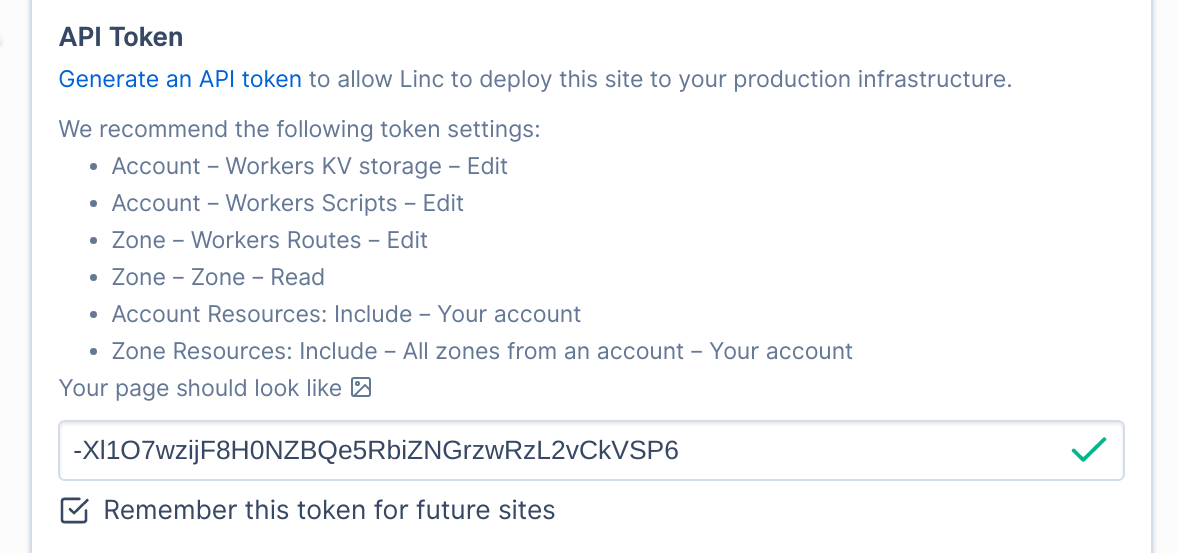
Task: Click 'Zone Resources: Include – All zones' item
Action: 483,351
